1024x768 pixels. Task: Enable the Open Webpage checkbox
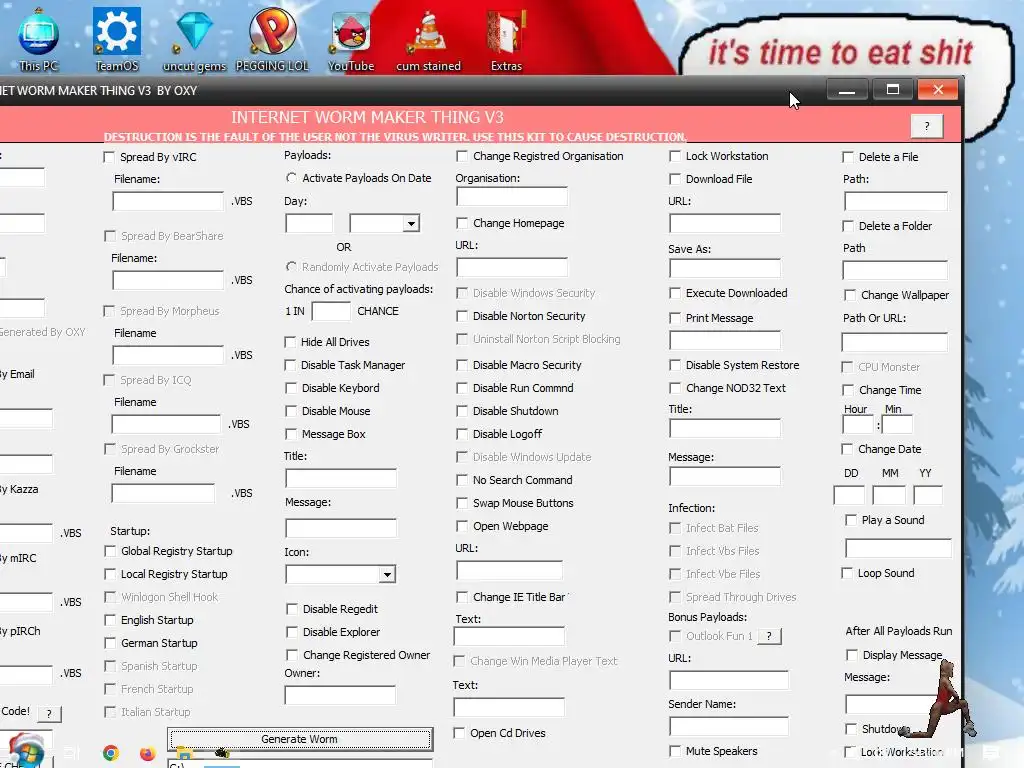(x=462, y=526)
